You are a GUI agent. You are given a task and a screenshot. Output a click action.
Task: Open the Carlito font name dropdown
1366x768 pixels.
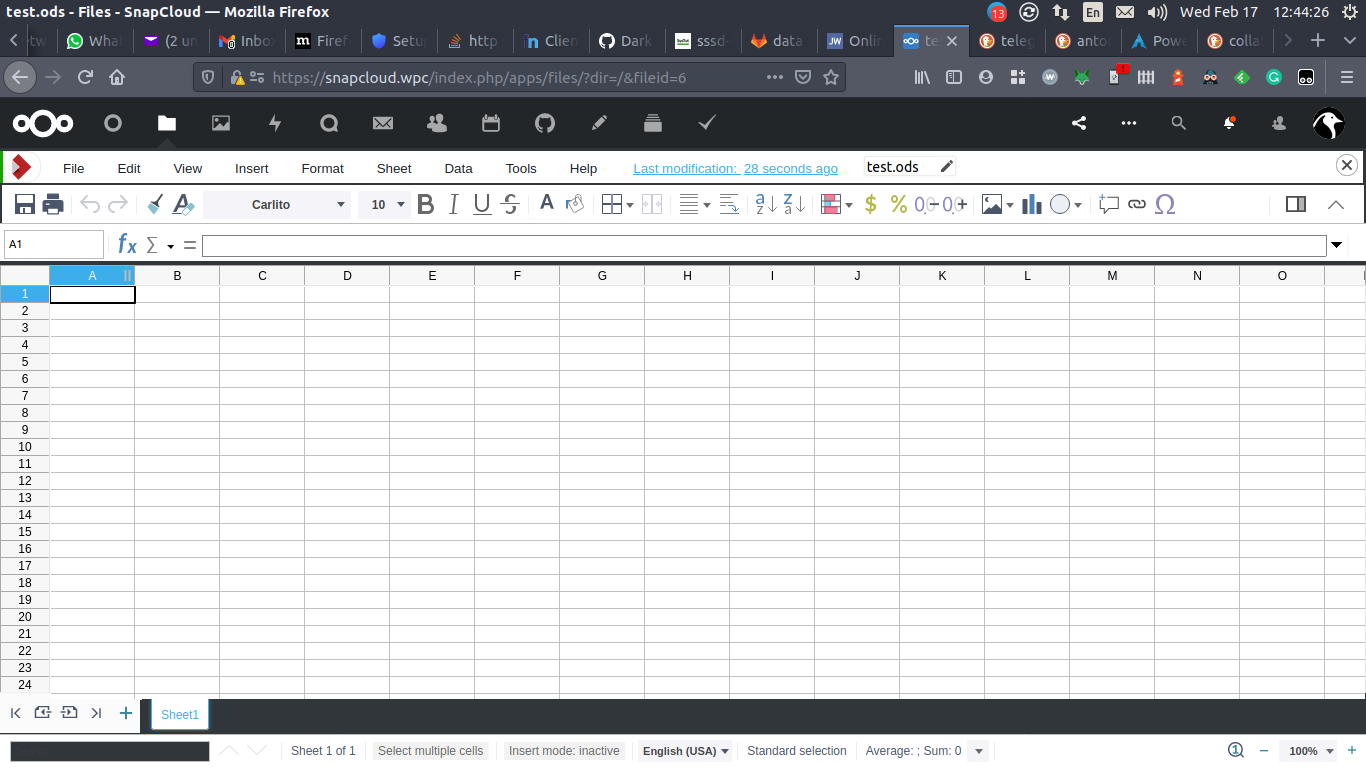pos(341,205)
